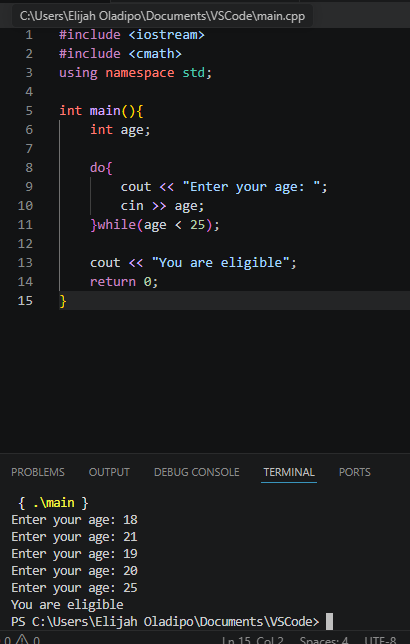Place cursor on 'int main(){' line
This screenshot has width=410, height=644.
(x=101, y=111)
